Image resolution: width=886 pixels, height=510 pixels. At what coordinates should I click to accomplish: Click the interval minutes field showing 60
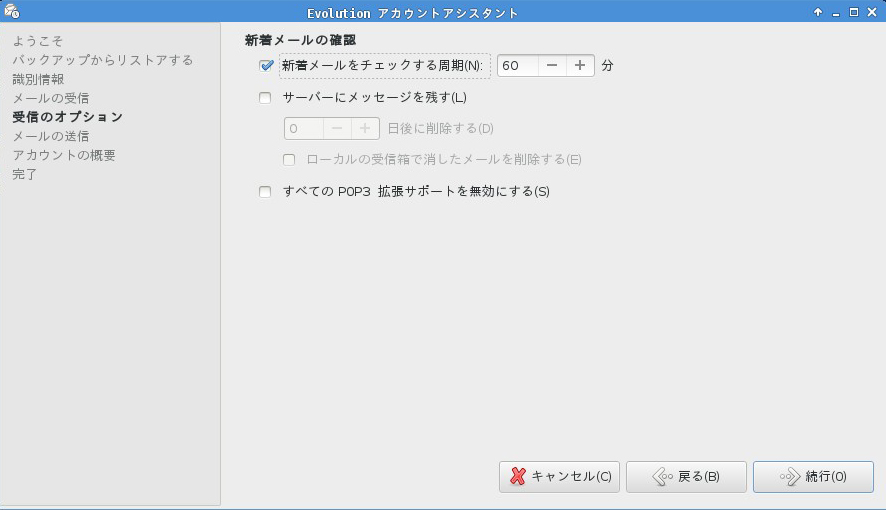pos(517,66)
